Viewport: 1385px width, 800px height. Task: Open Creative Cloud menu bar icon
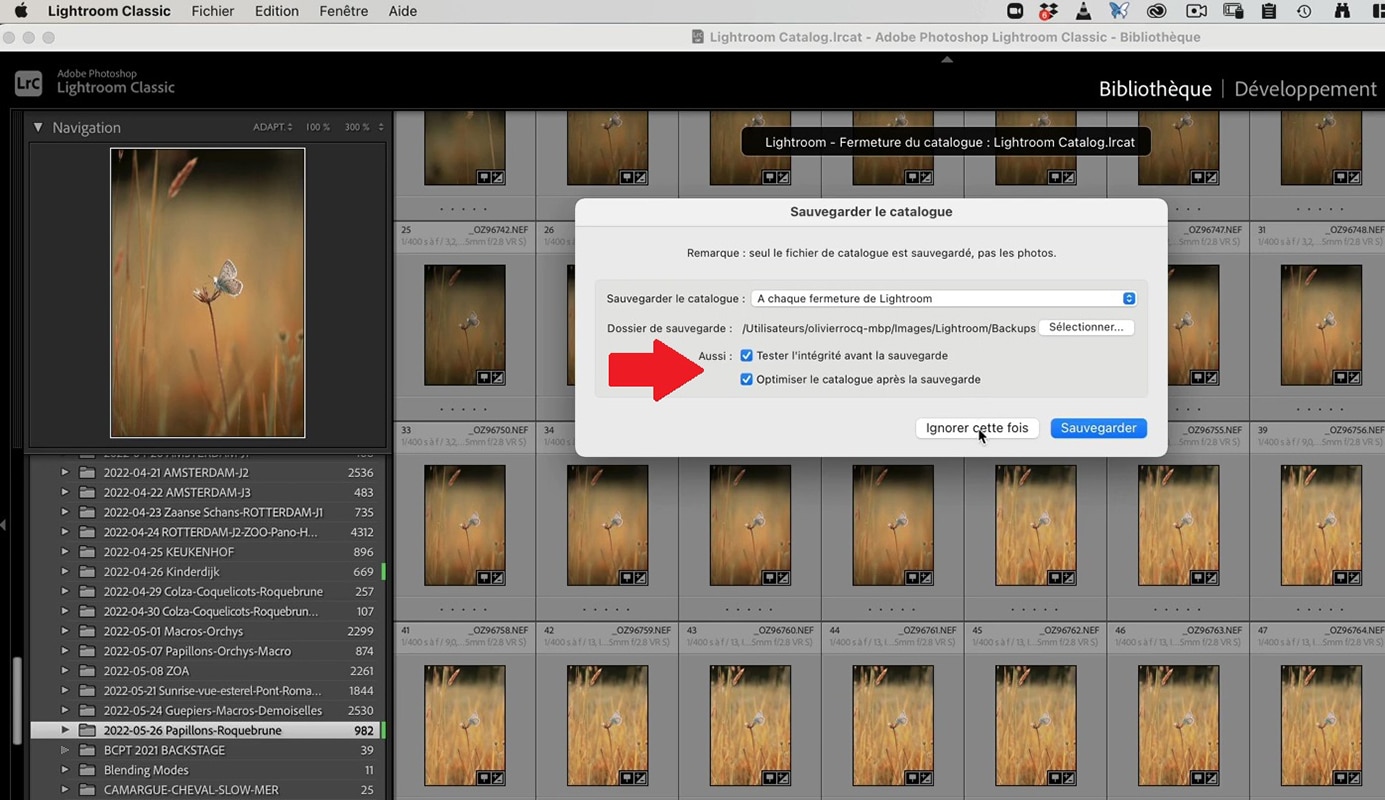(1157, 11)
